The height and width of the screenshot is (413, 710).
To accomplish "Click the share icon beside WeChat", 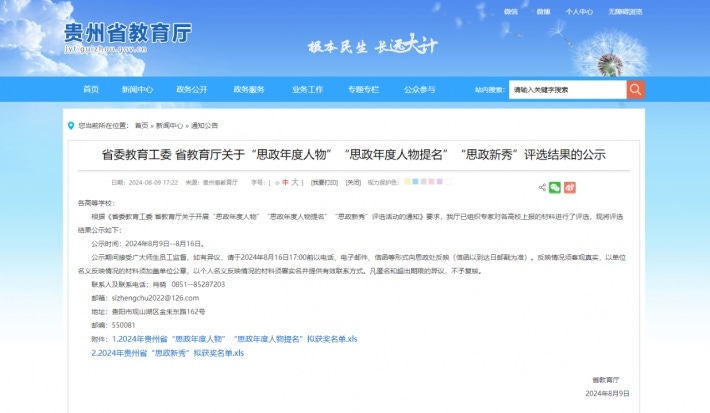I will pos(542,187).
